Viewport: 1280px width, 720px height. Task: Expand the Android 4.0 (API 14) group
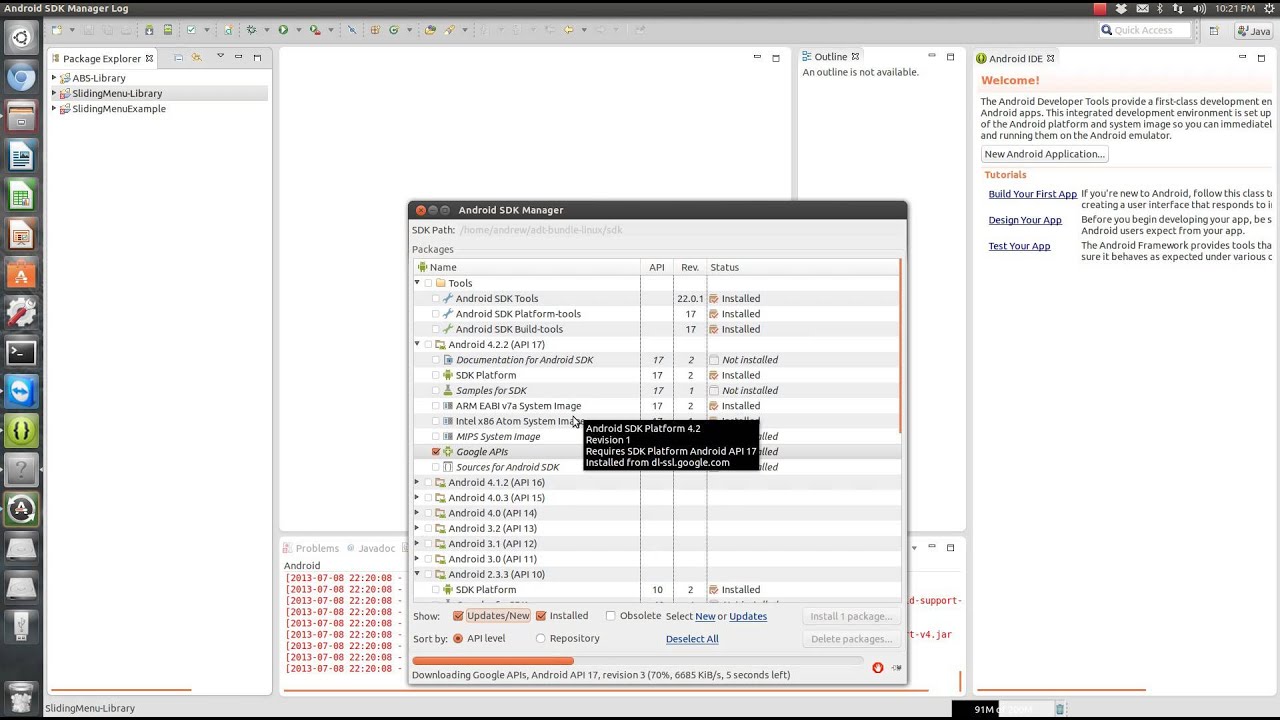(x=417, y=513)
